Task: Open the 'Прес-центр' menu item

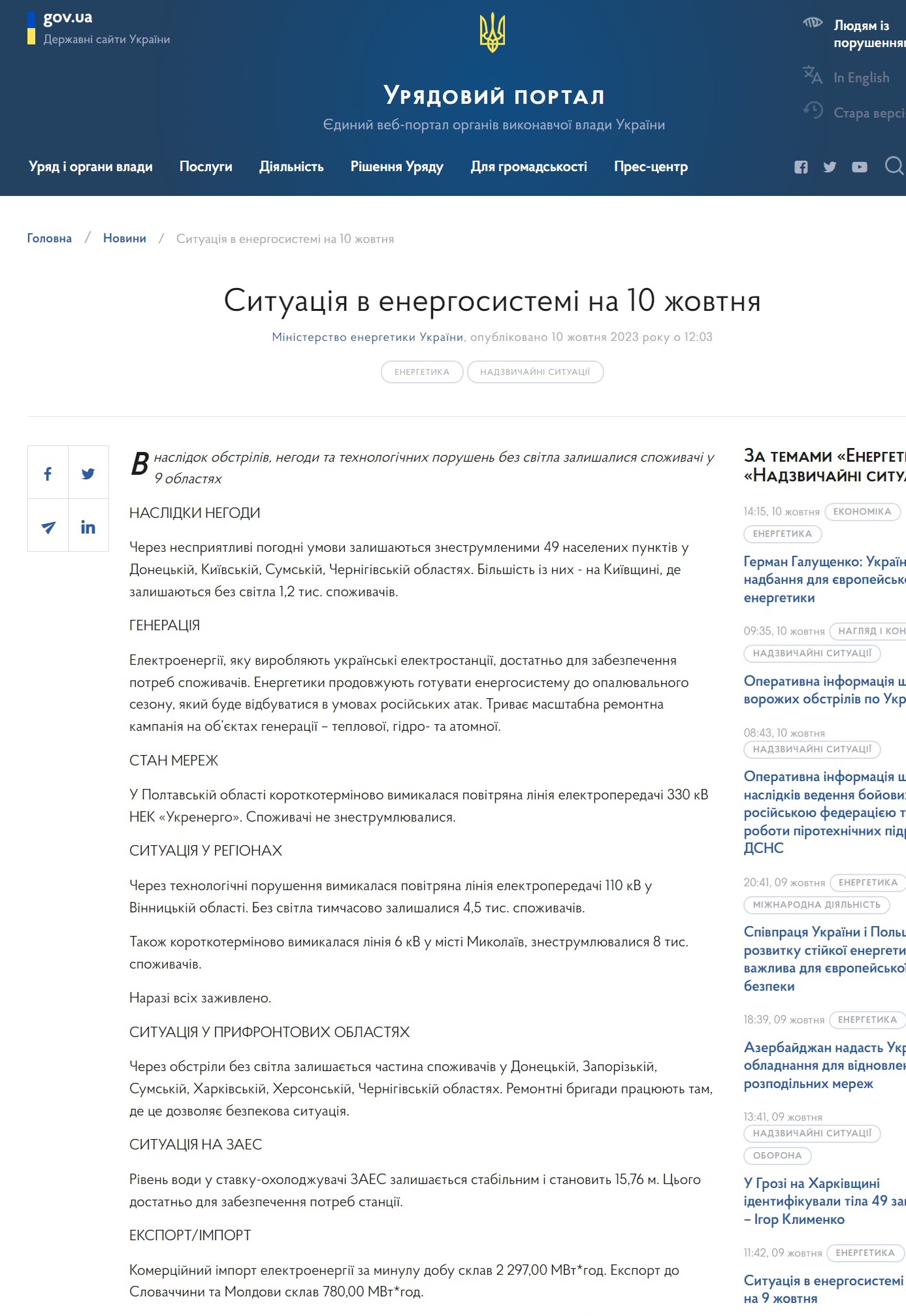Action: click(x=651, y=167)
